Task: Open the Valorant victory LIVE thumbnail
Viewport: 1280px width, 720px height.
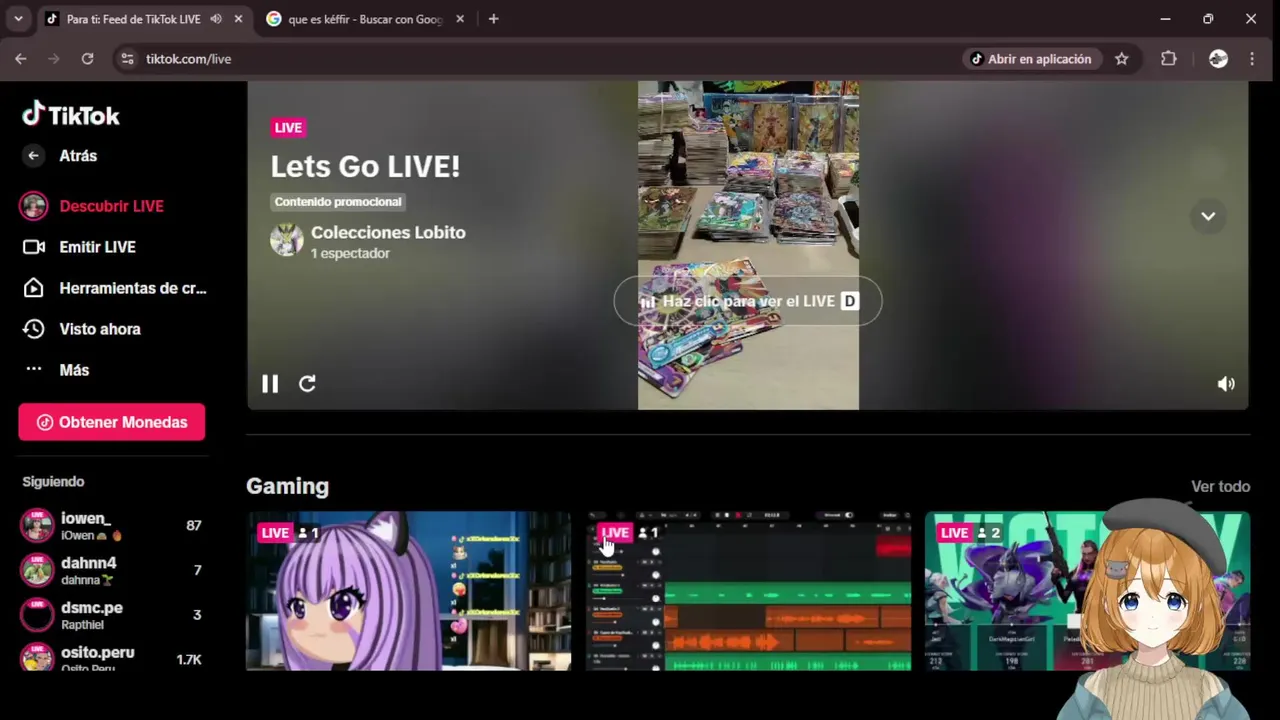Action: (x=1087, y=591)
